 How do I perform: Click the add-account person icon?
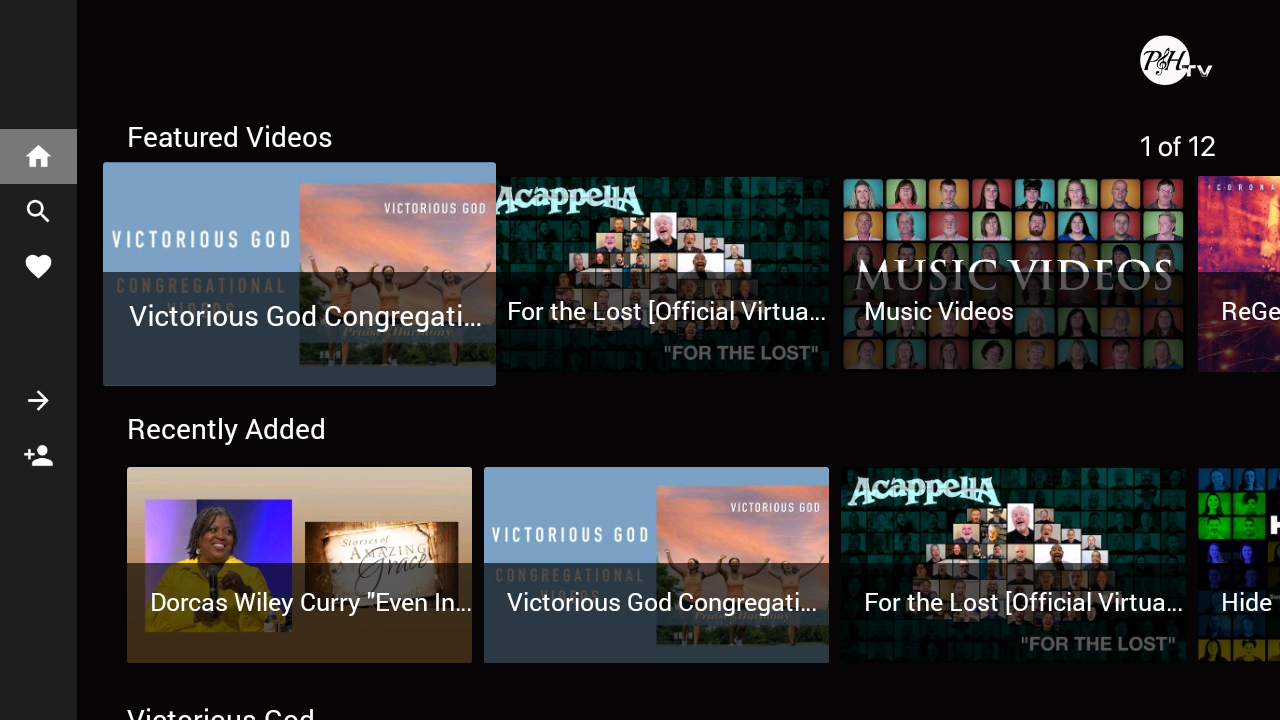38,456
